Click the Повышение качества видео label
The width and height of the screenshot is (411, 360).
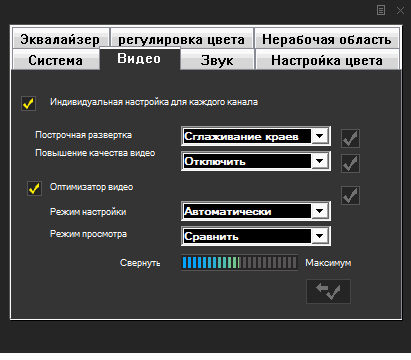[x=95, y=153]
